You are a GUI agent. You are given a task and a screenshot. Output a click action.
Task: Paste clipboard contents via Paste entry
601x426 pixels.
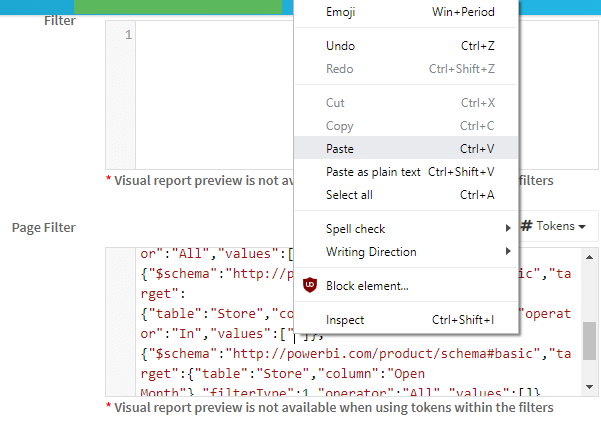340,149
